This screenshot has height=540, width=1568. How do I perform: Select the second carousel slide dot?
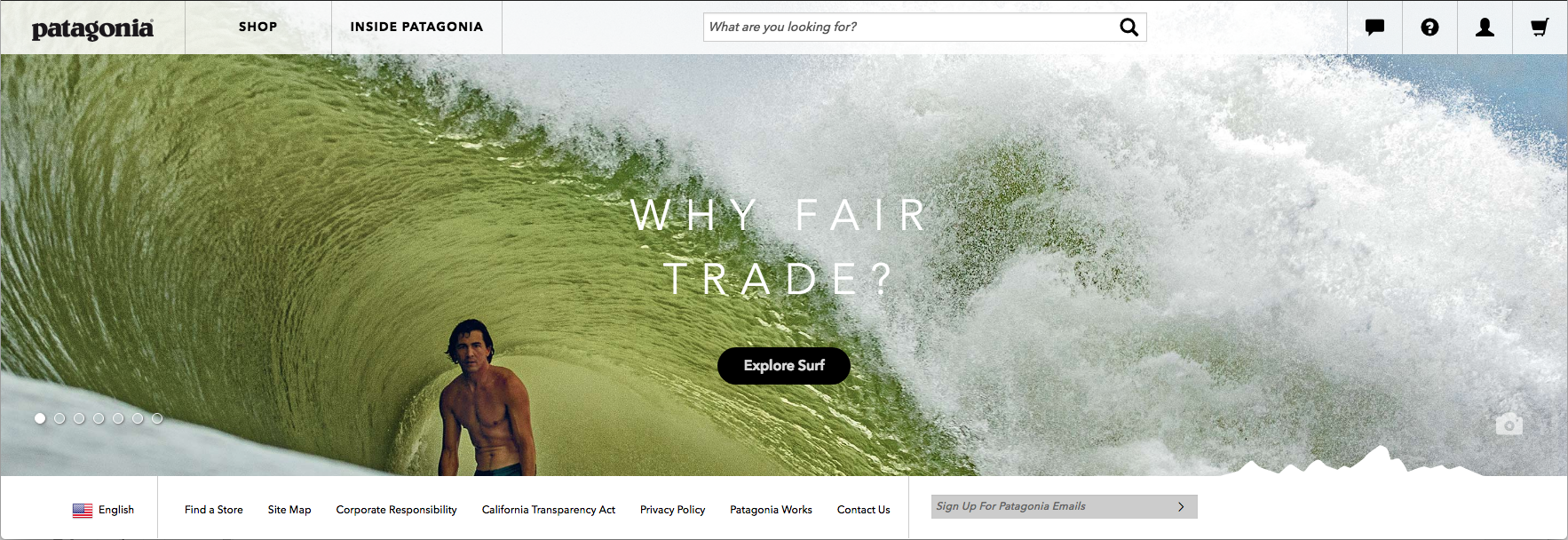[x=59, y=418]
